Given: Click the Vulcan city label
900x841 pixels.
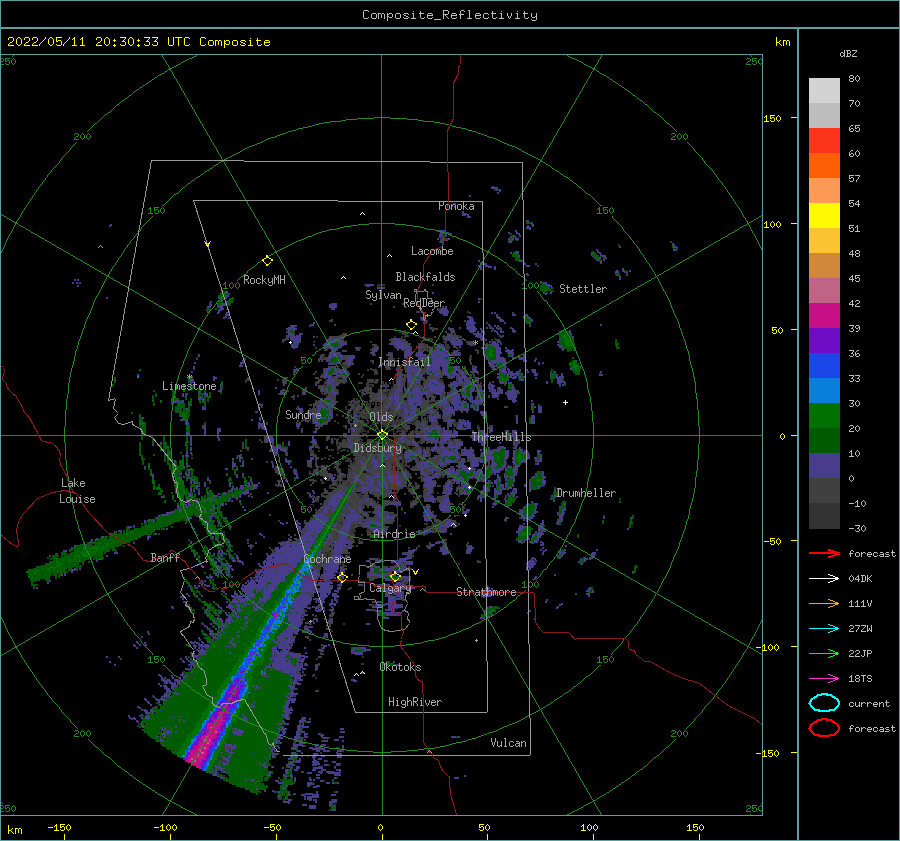Looking at the screenshot, I should click(509, 743).
